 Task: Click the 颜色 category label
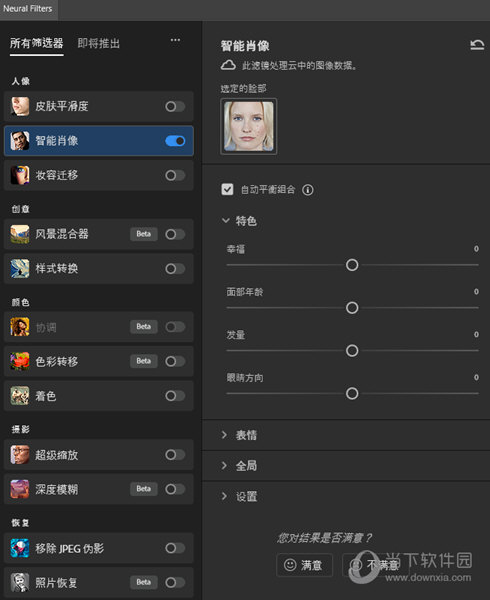(21, 302)
